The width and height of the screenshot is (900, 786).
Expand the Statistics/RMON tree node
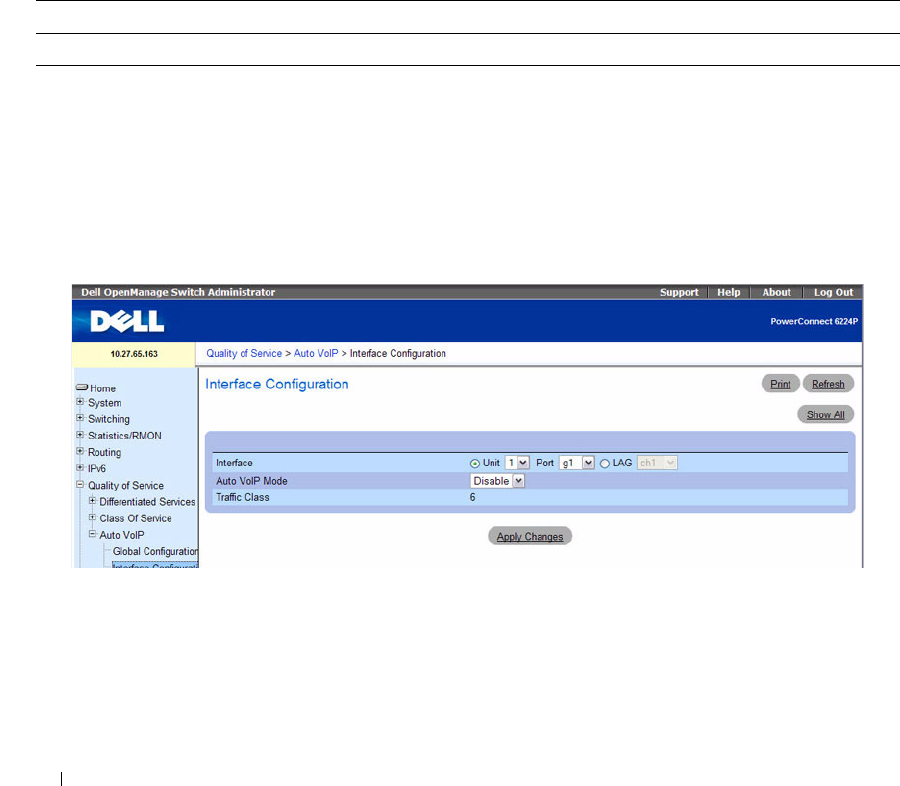pyautogui.click(x=80, y=435)
